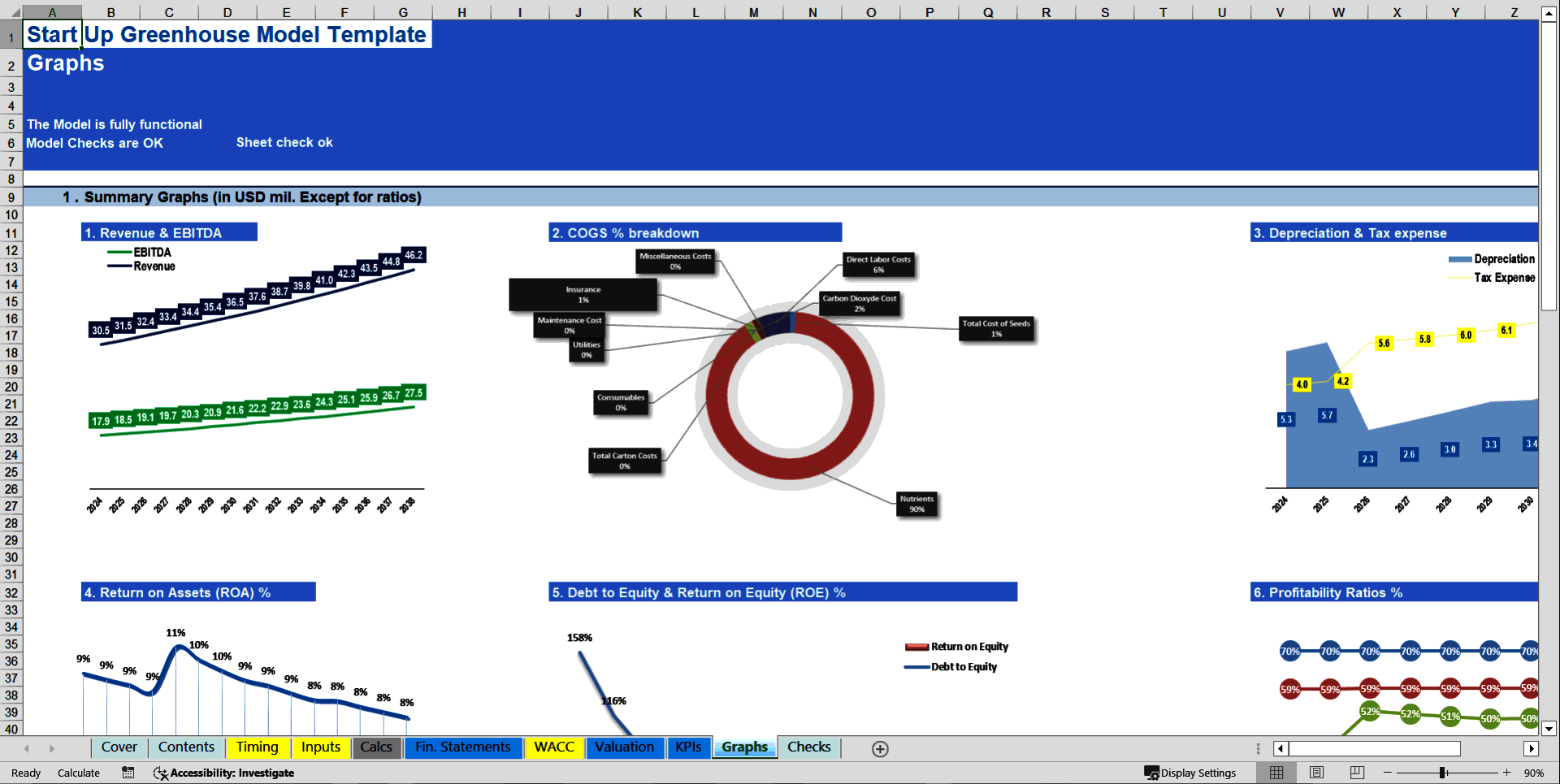
Task: Select the EBITDA legend entry
Action: (140, 252)
